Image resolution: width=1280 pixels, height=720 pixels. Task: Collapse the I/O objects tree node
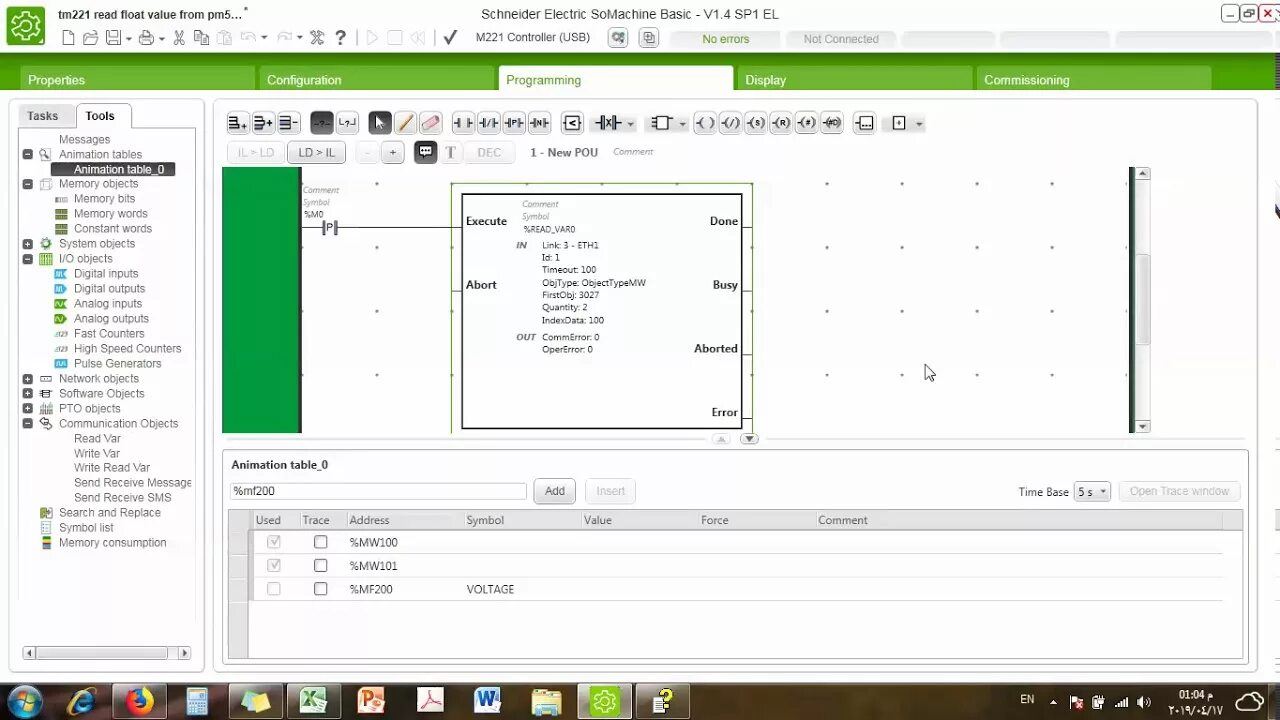coord(28,259)
